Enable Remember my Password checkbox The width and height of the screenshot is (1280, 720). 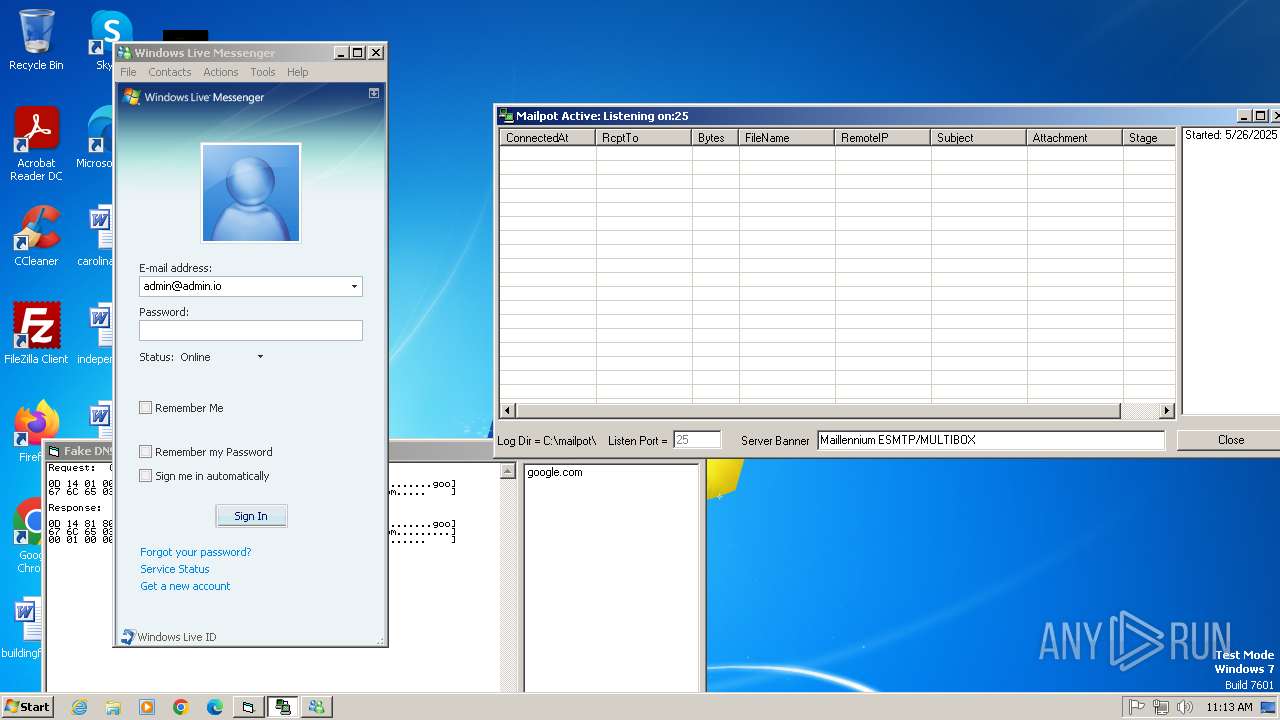146,452
